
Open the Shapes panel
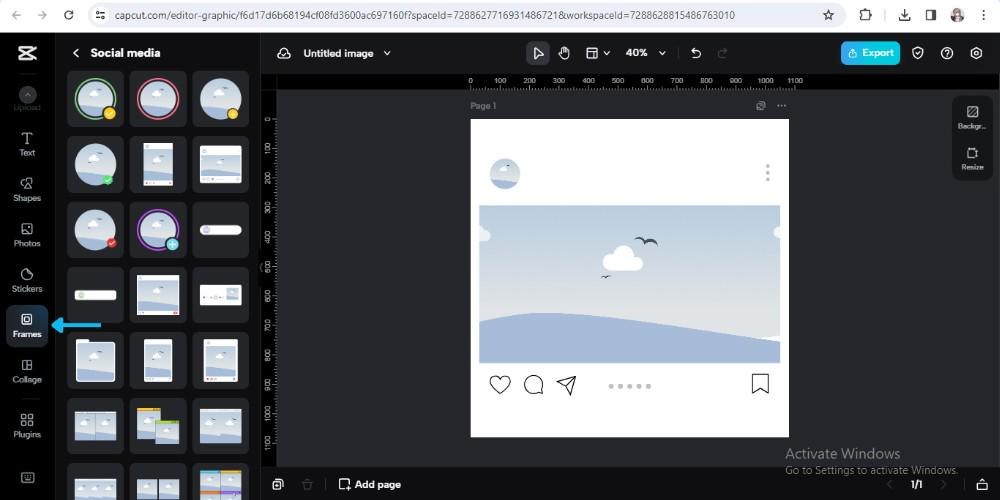(27, 189)
